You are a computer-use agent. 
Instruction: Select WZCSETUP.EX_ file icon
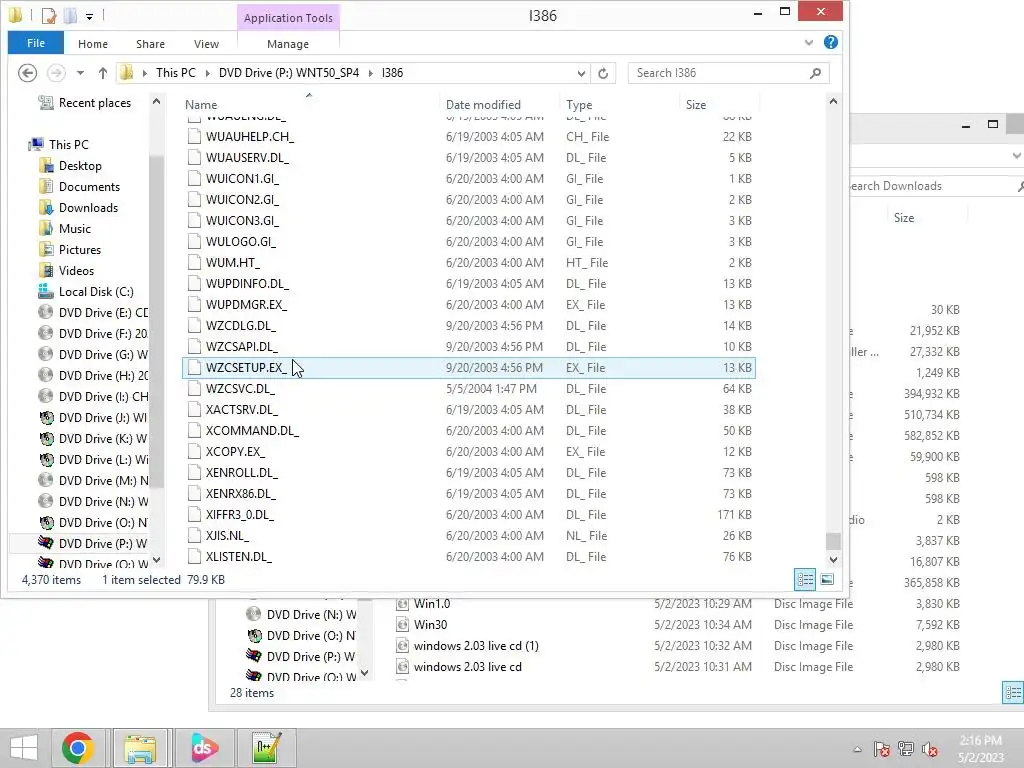click(x=194, y=368)
